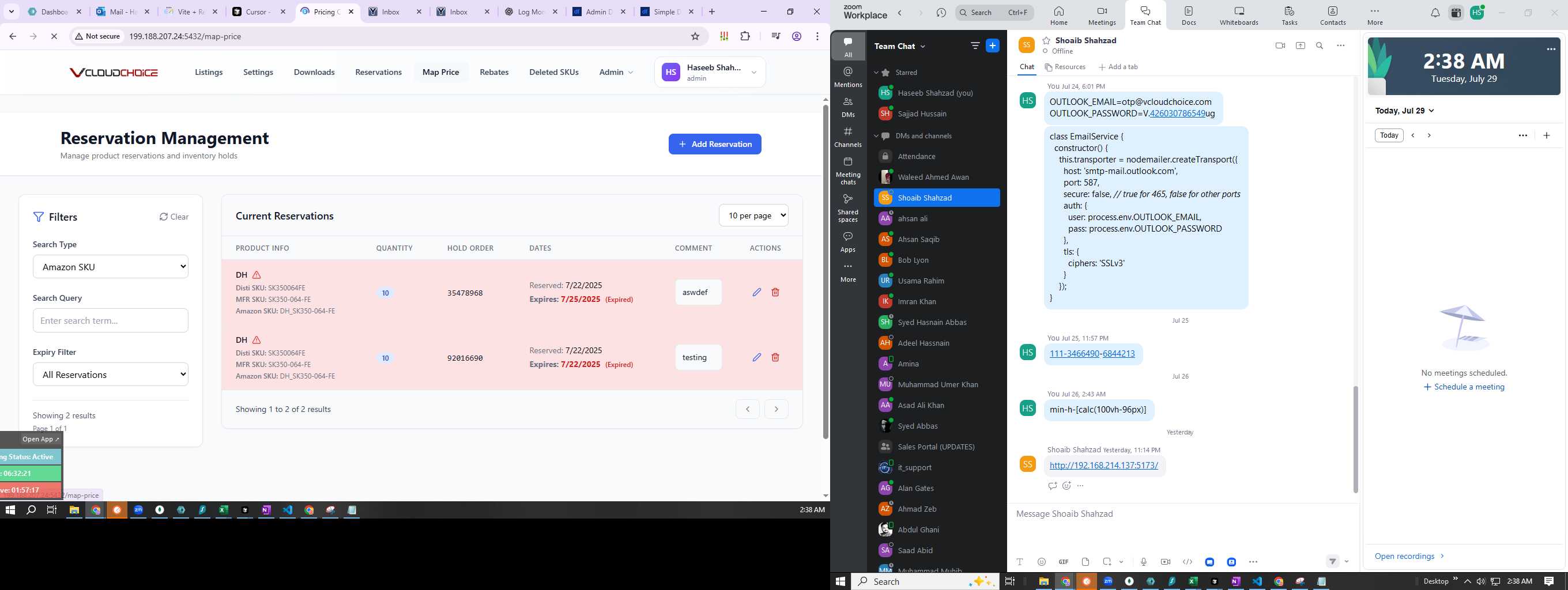
Task: Open Rebates page in navigation
Action: (x=494, y=72)
